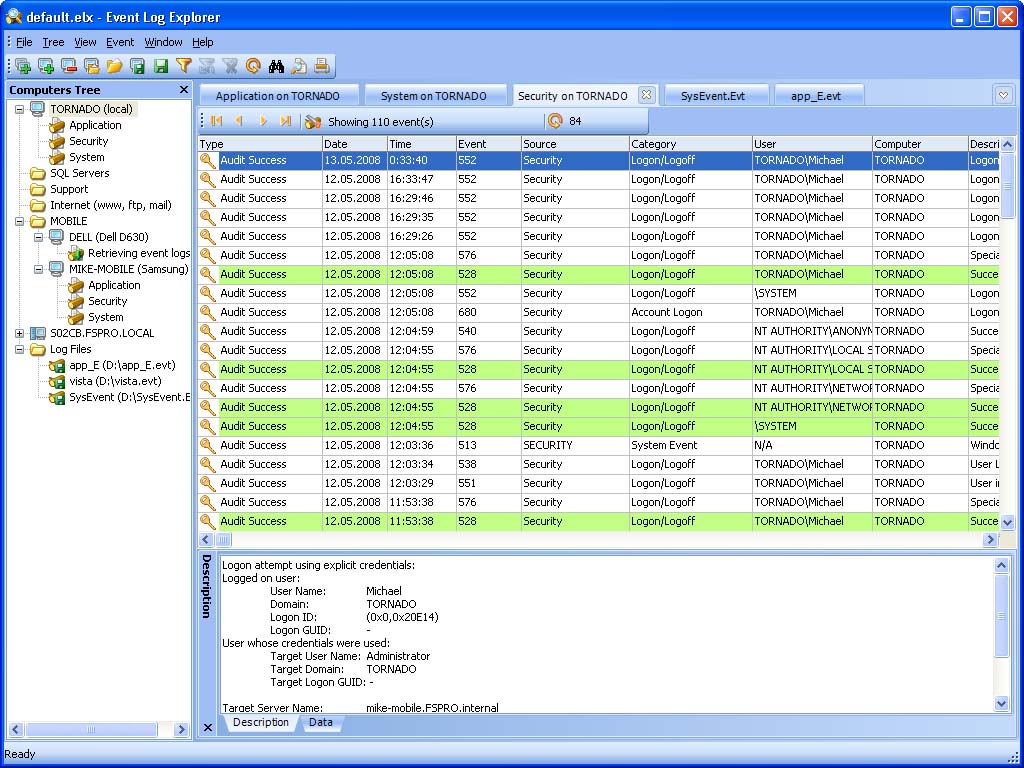Sort events by the Date column header
The width and height of the screenshot is (1024, 768).
pyautogui.click(x=353, y=142)
